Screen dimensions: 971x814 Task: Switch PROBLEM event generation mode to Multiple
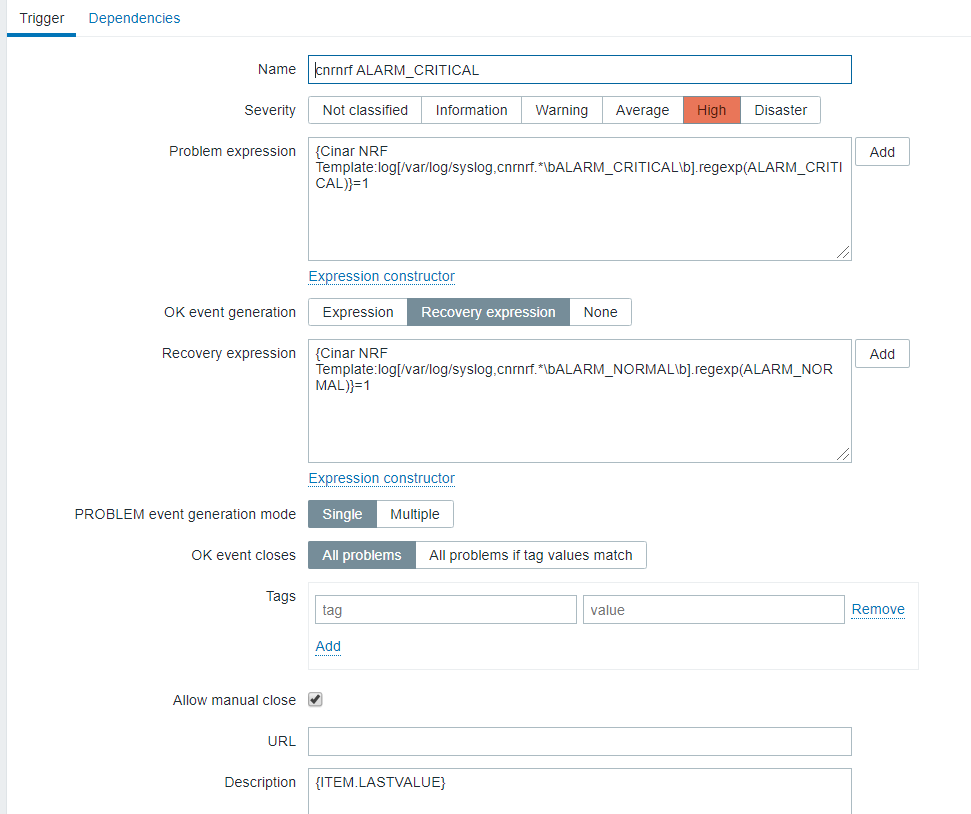(x=414, y=514)
